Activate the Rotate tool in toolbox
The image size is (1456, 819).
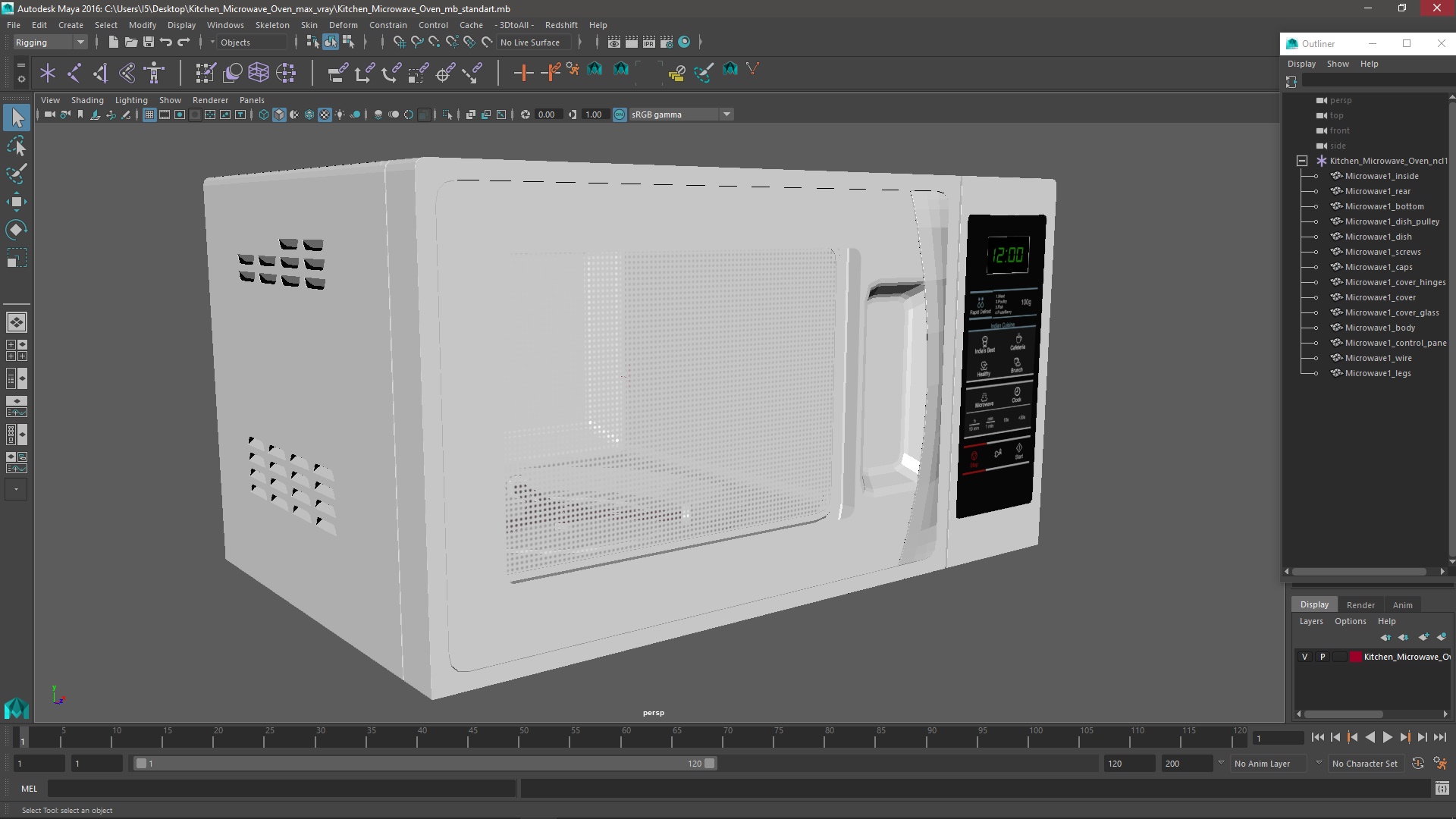click(16, 229)
